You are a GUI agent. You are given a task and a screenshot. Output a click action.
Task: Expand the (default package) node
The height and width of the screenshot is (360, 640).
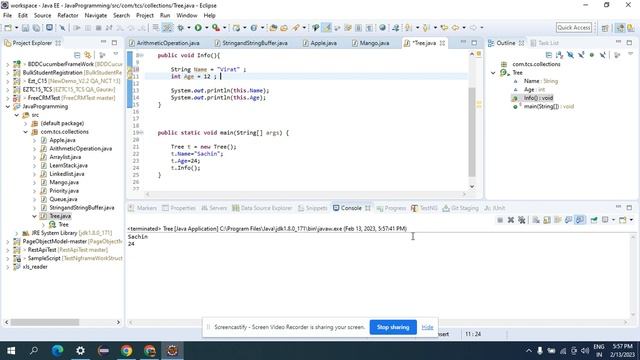click(x=26, y=123)
